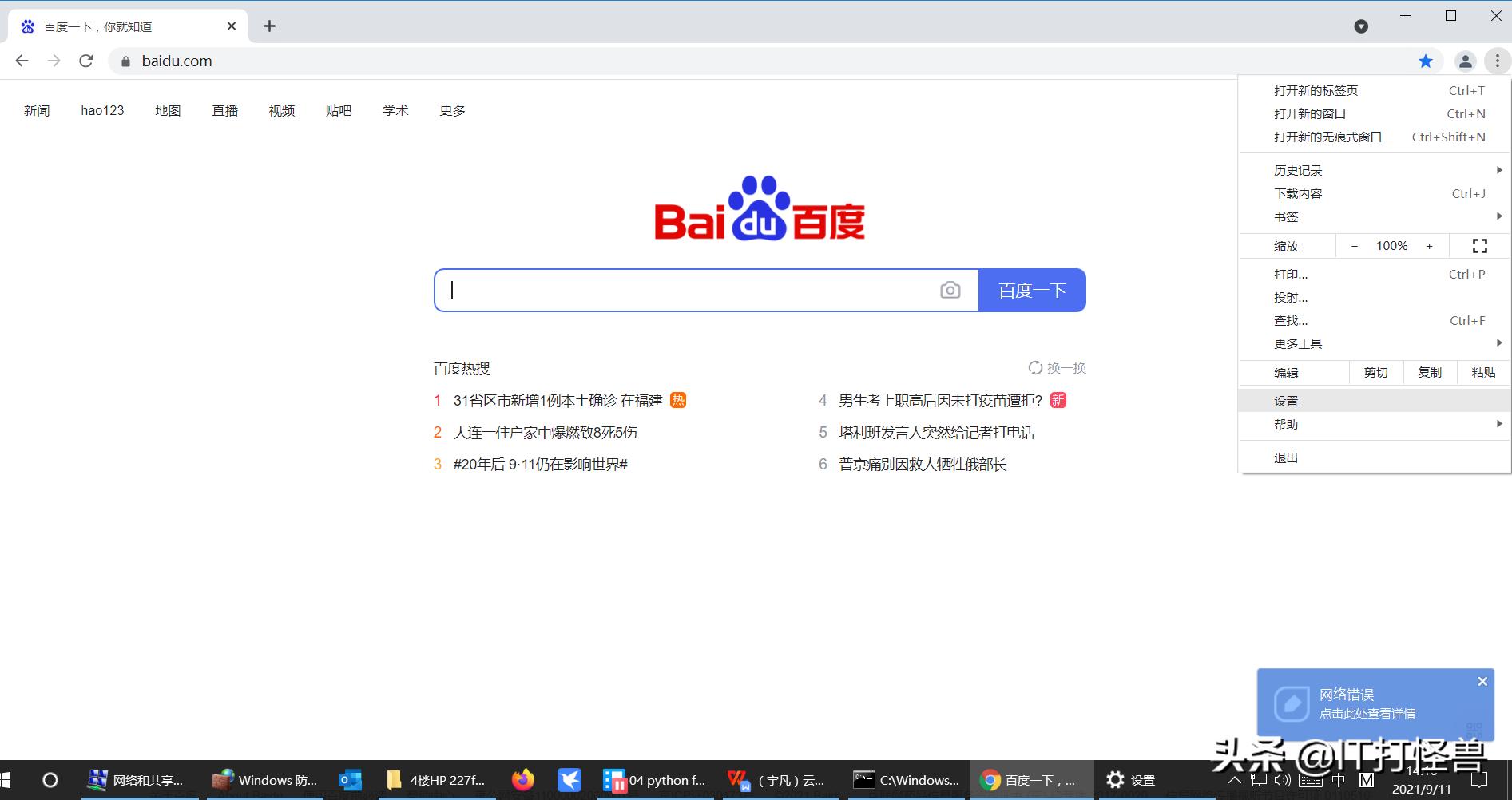Open the Chrome profile avatar icon

point(1465,61)
